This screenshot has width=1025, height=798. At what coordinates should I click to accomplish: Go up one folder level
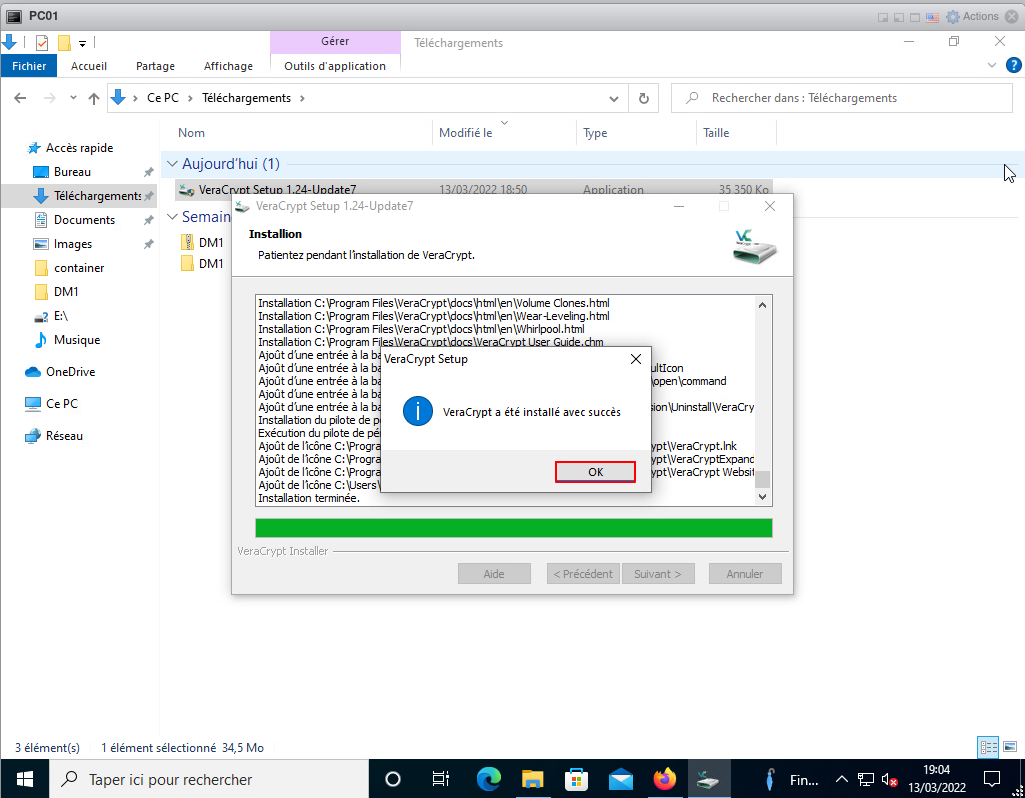click(x=94, y=98)
